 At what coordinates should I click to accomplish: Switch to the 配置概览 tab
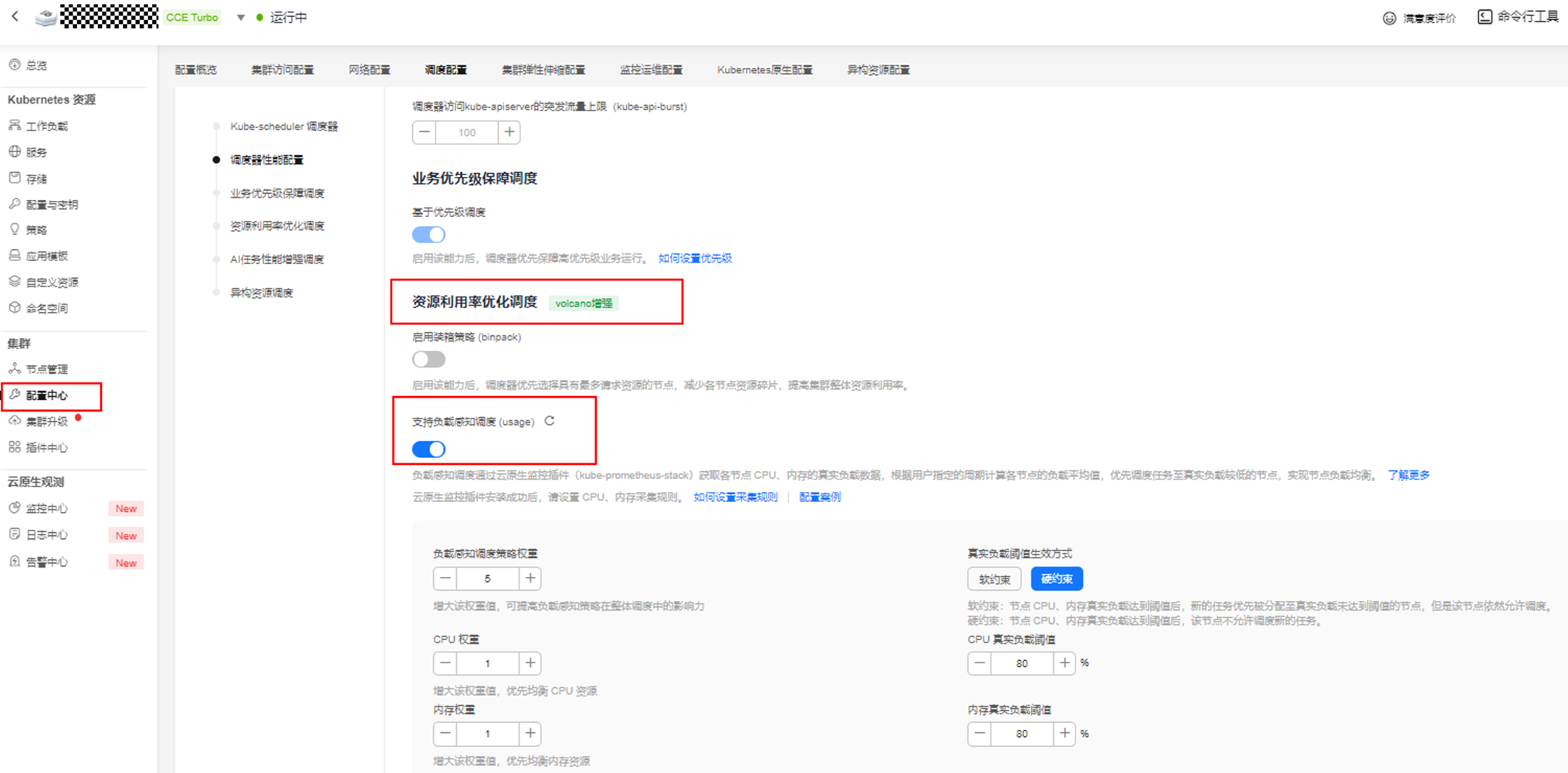coord(196,70)
